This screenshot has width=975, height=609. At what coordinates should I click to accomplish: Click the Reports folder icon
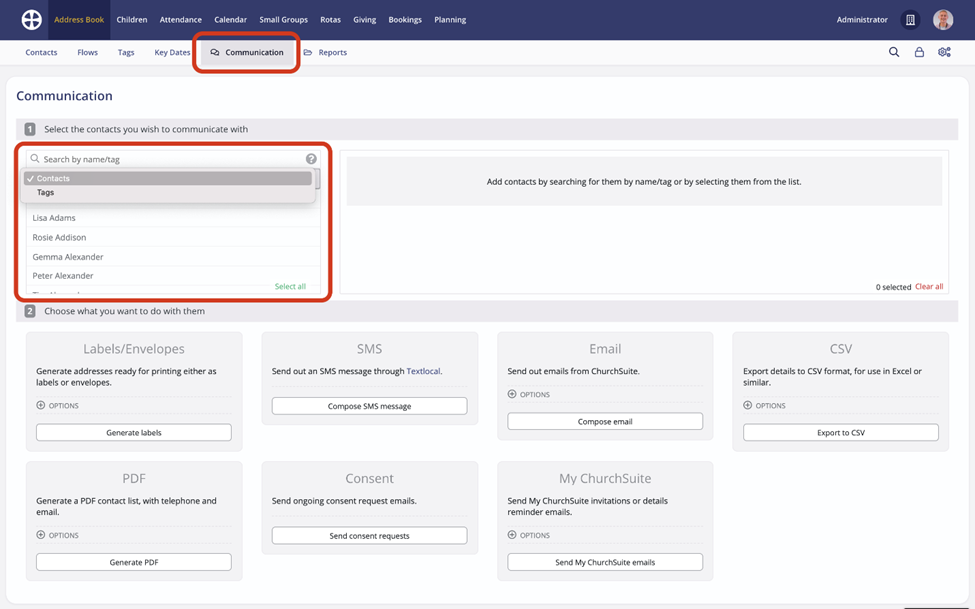pos(308,53)
